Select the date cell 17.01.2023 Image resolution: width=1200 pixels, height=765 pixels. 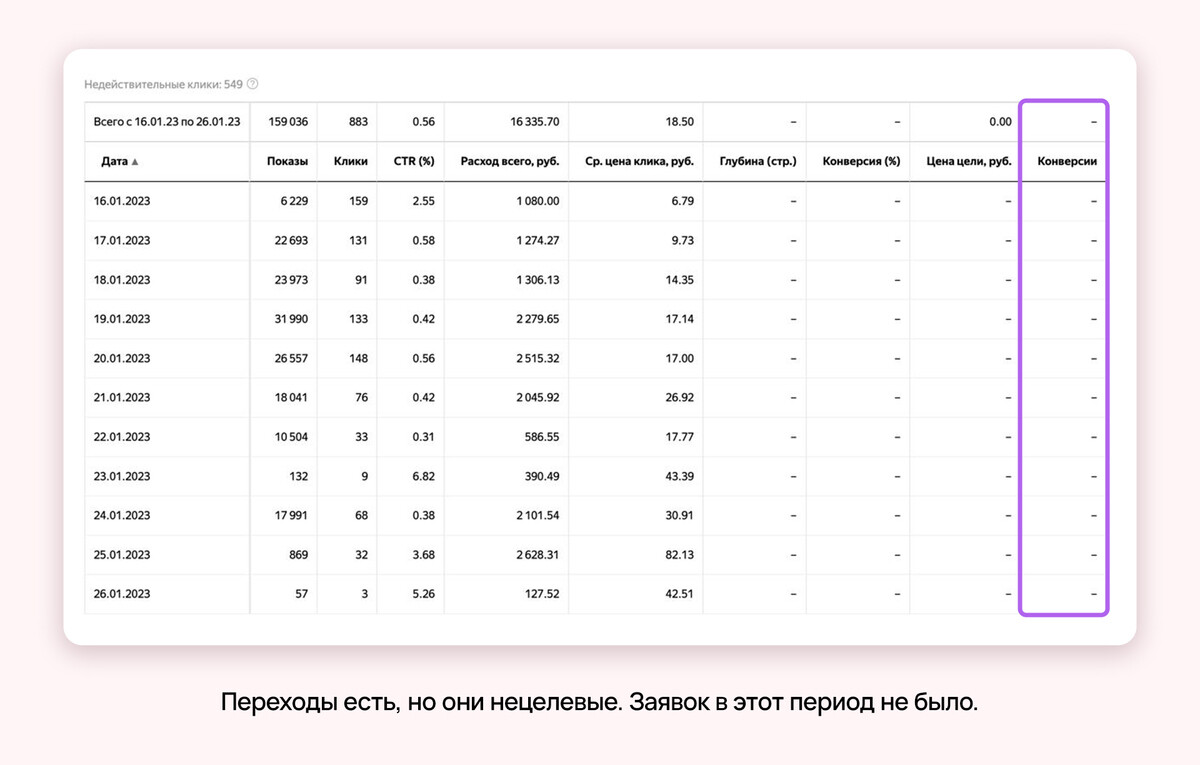pyautogui.click(x=122, y=241)
